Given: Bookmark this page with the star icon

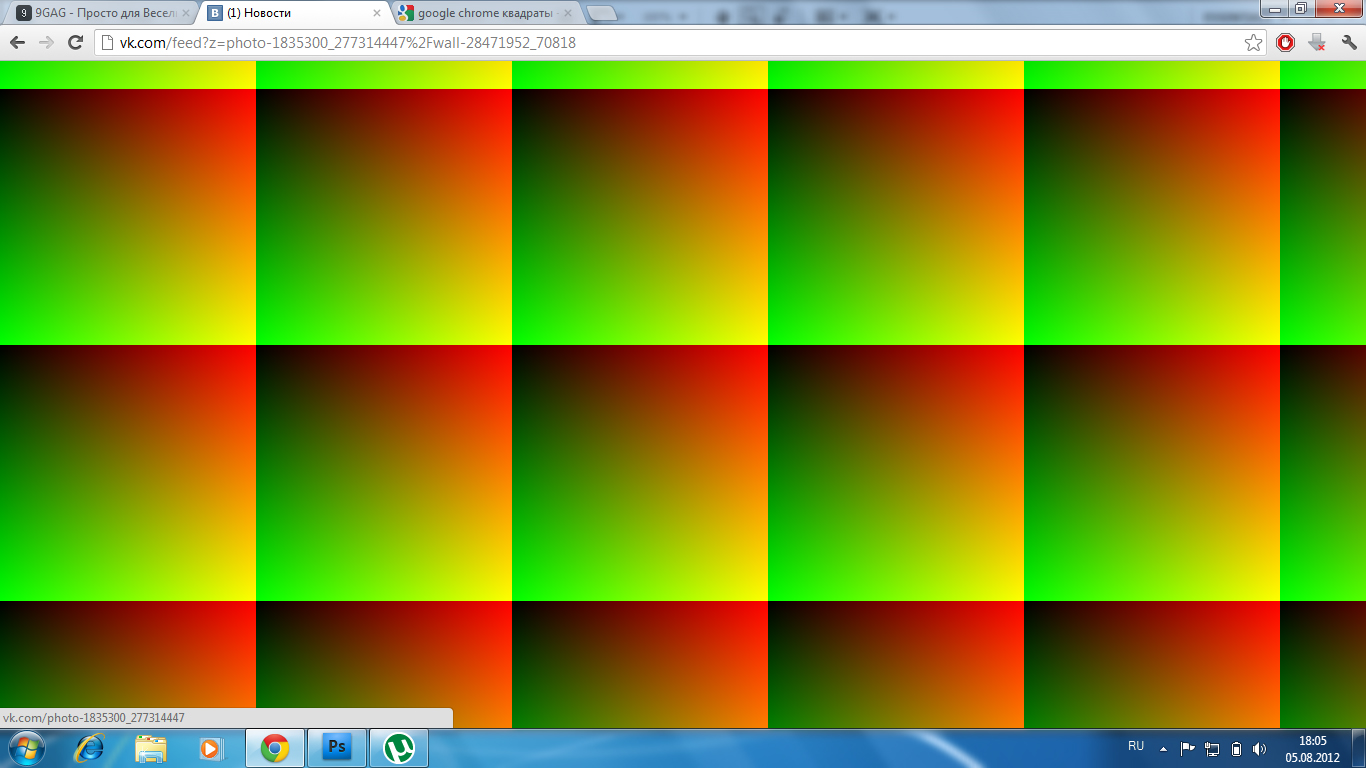Looking at the screenshot, I should [1253, 43].
